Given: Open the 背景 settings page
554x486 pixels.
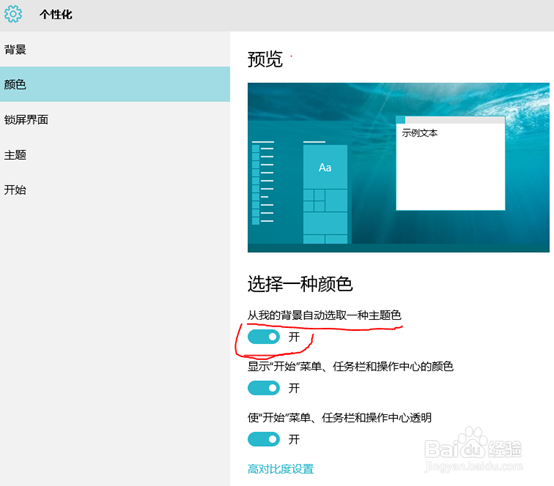Looking at the screenshot, I should (x=115, y=49).
